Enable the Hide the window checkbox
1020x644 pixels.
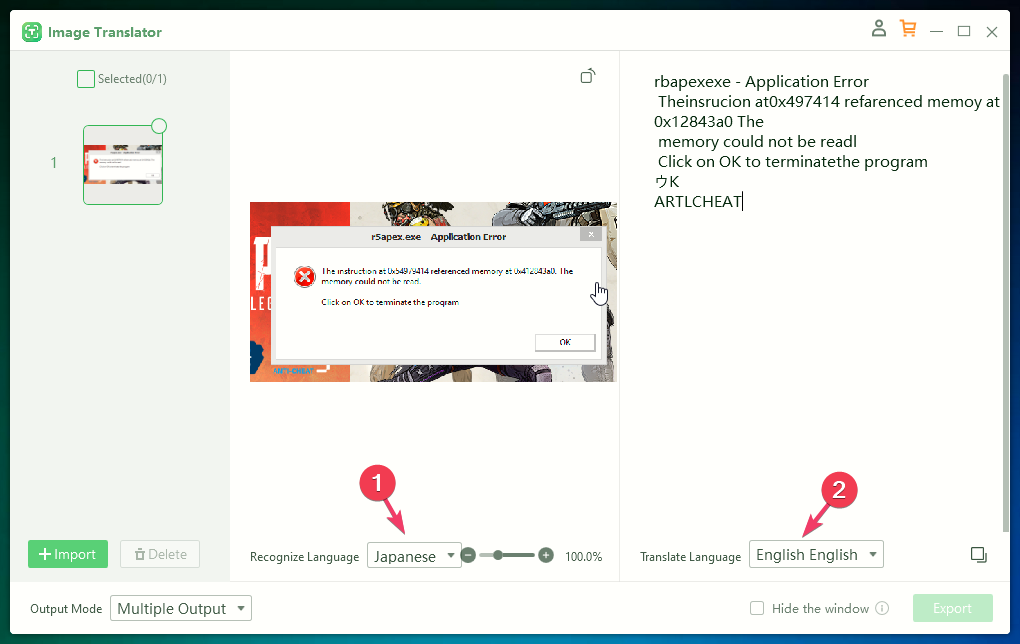point(757,608)
